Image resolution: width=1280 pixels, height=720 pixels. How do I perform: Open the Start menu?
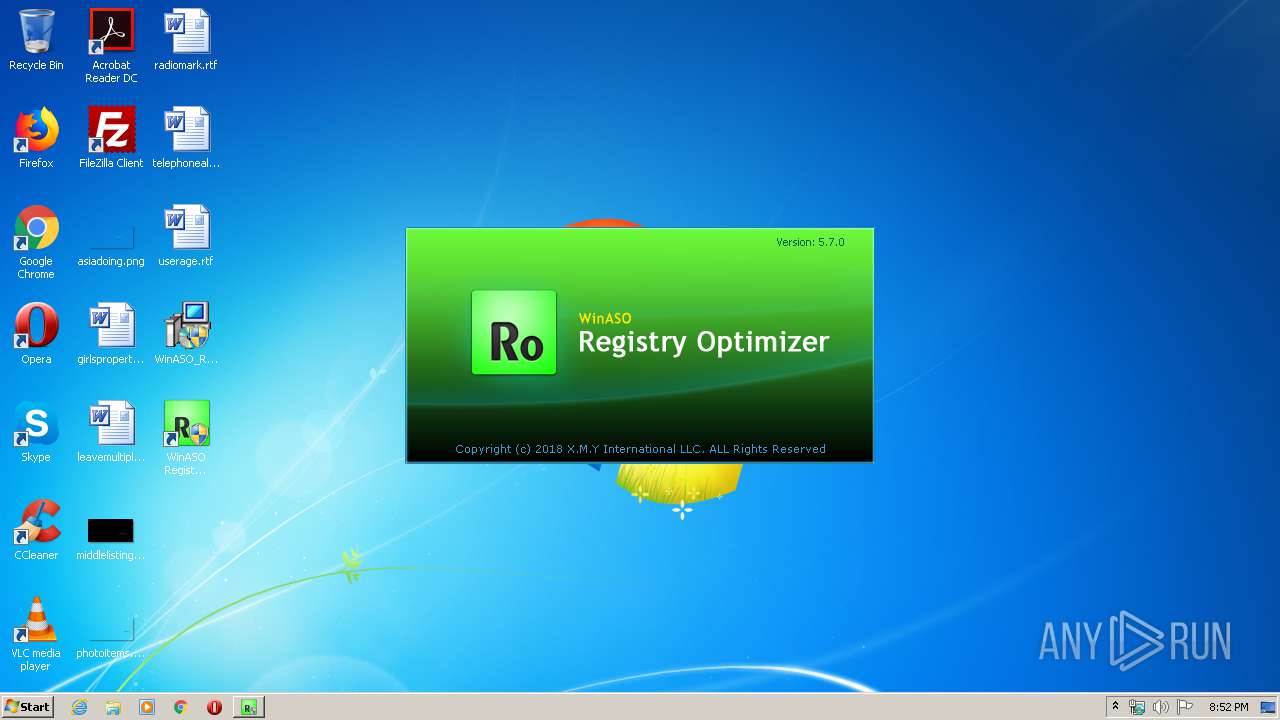pyautogui.click(x=27, y=707)
